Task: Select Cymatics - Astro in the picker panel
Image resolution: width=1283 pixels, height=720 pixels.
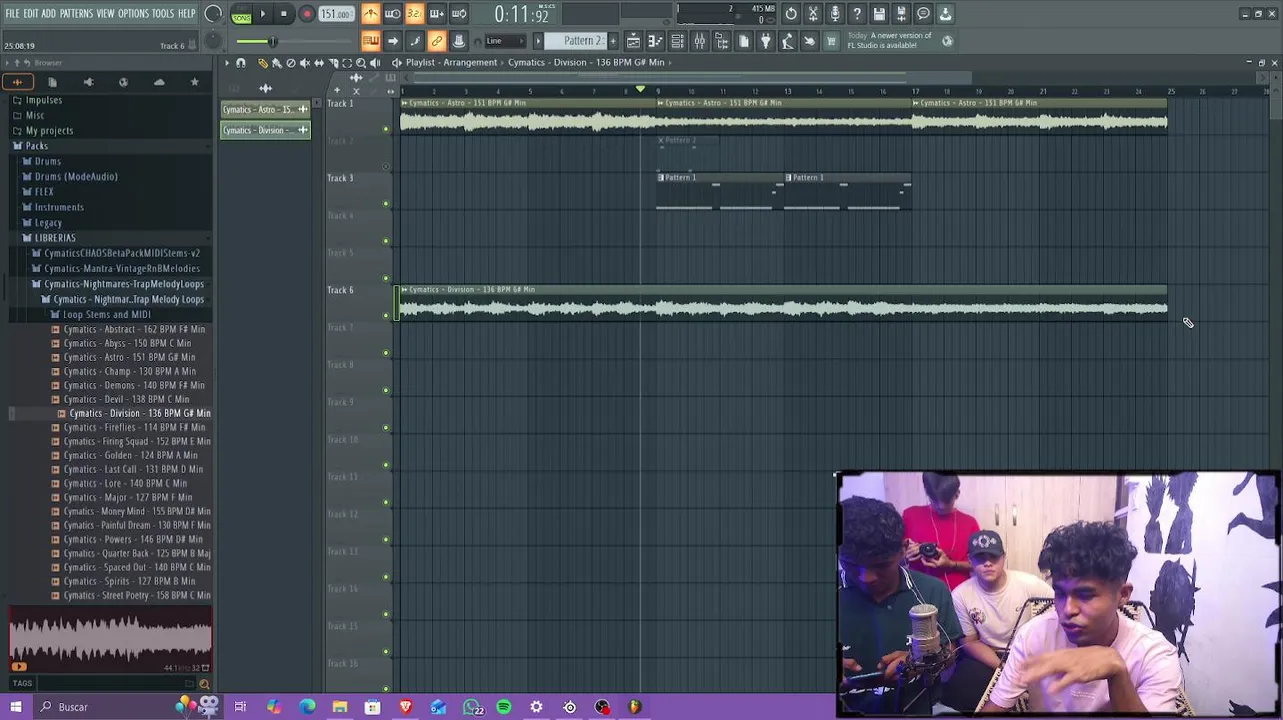Action: [x=265, y=109]
